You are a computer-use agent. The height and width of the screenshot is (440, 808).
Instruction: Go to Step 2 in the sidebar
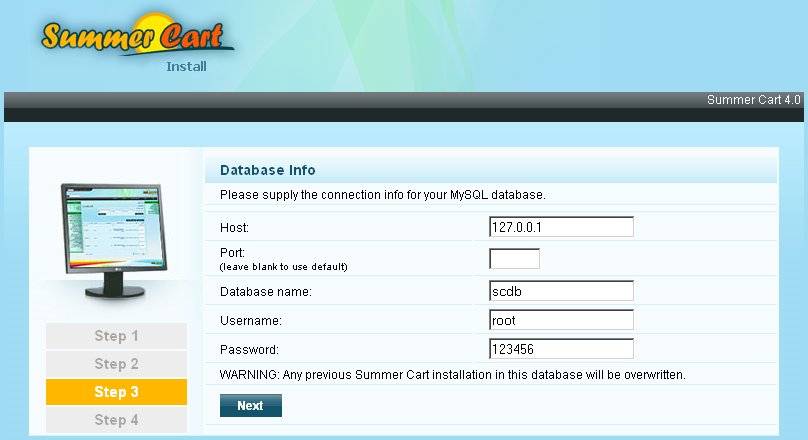pos(116,364)
